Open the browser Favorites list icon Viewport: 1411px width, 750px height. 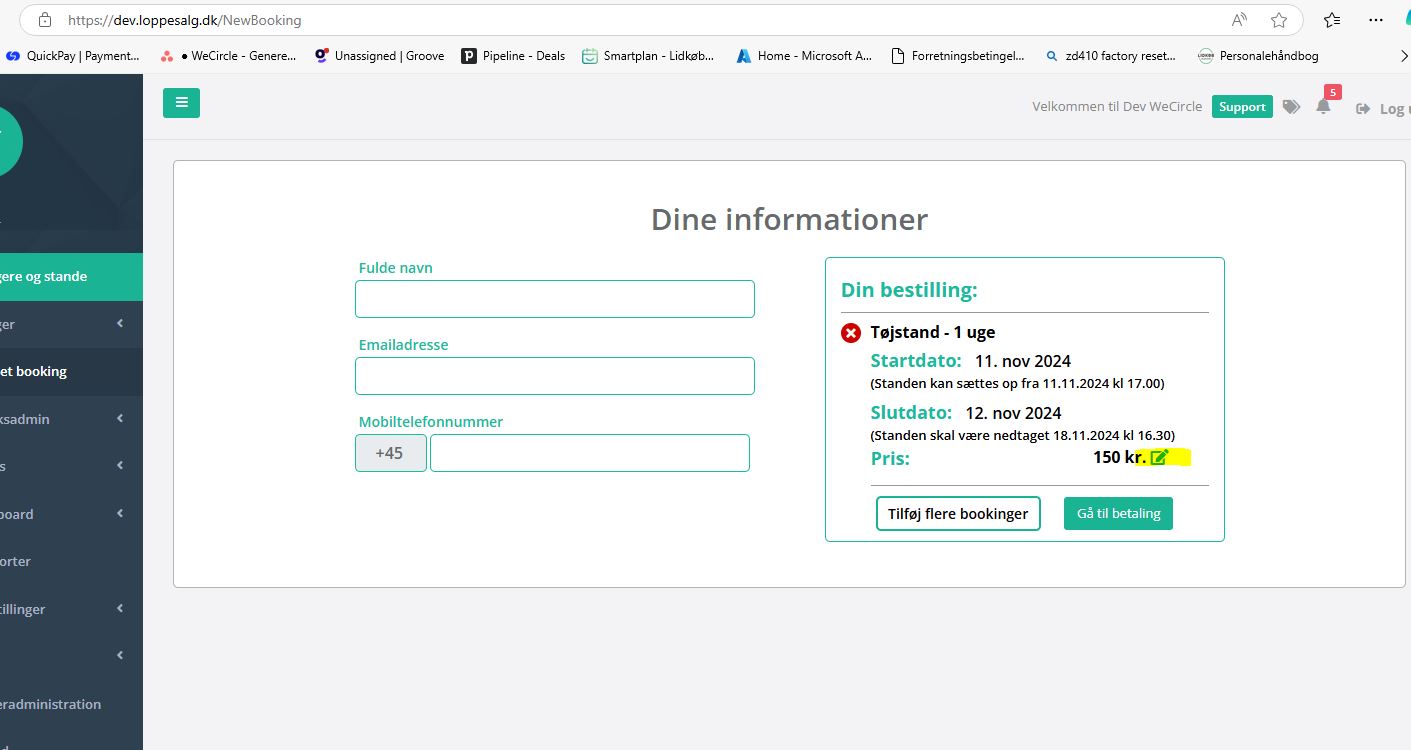point(1332,20)
